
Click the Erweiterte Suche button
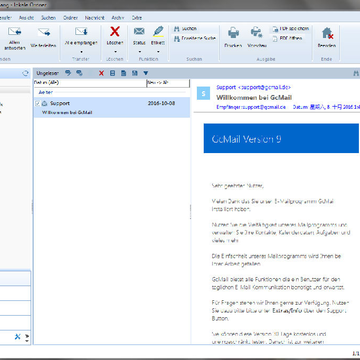click(x=195, y=39)
